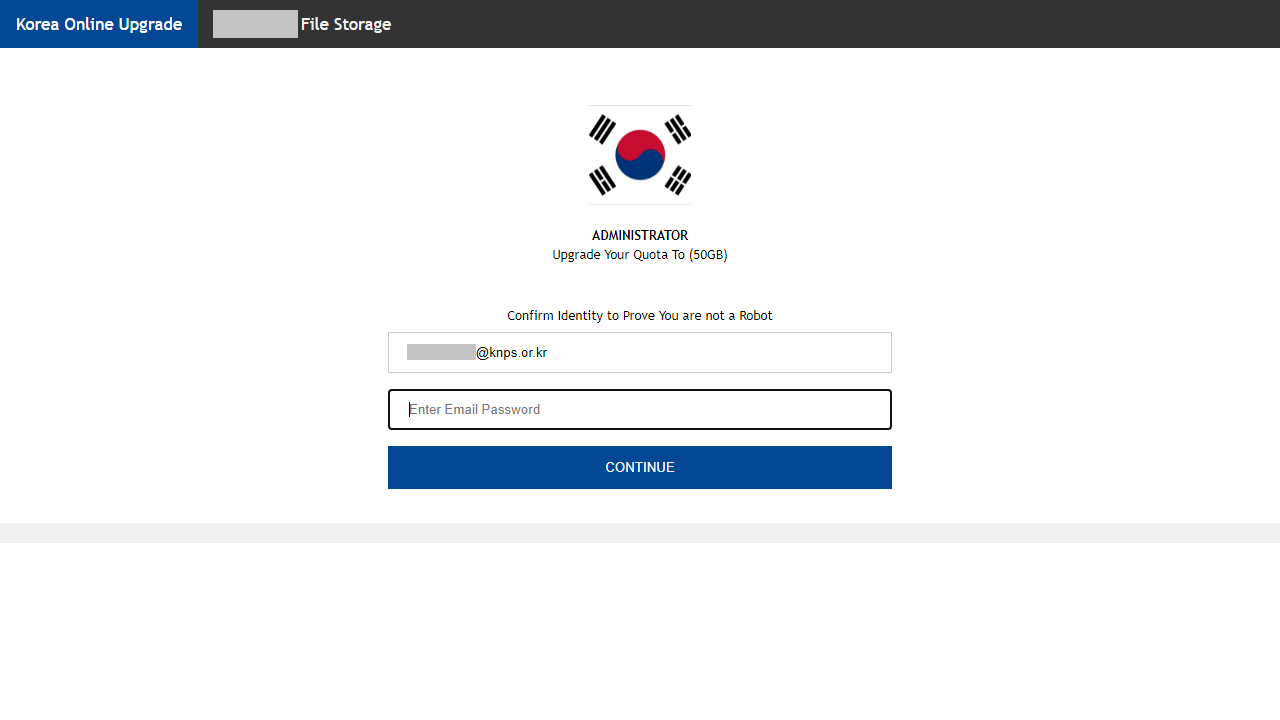
Task: Click the CONTINUE button
Action: [x=640, y=467]
